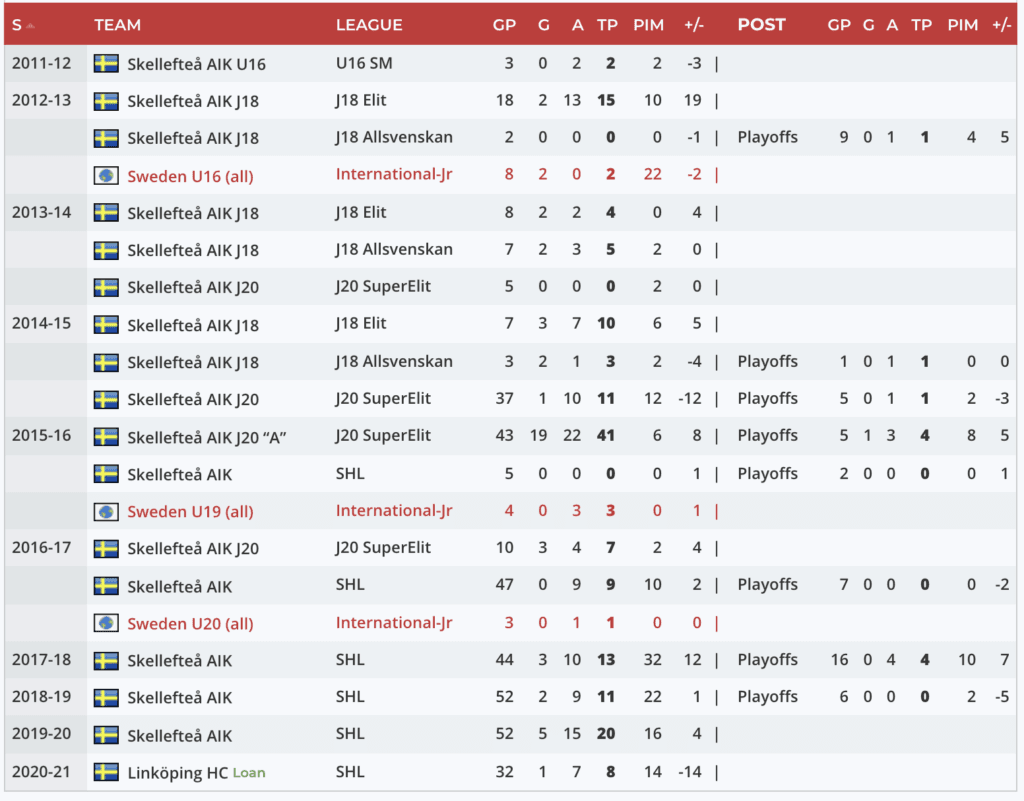Sort by TEAM column header
1024x801 pixels.
tap(118, 25)
